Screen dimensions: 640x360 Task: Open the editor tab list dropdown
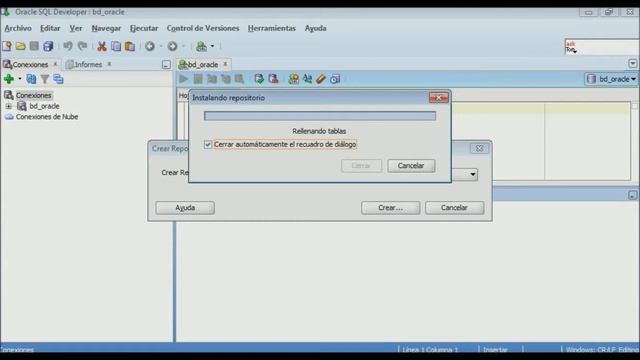tap(633, 64)
